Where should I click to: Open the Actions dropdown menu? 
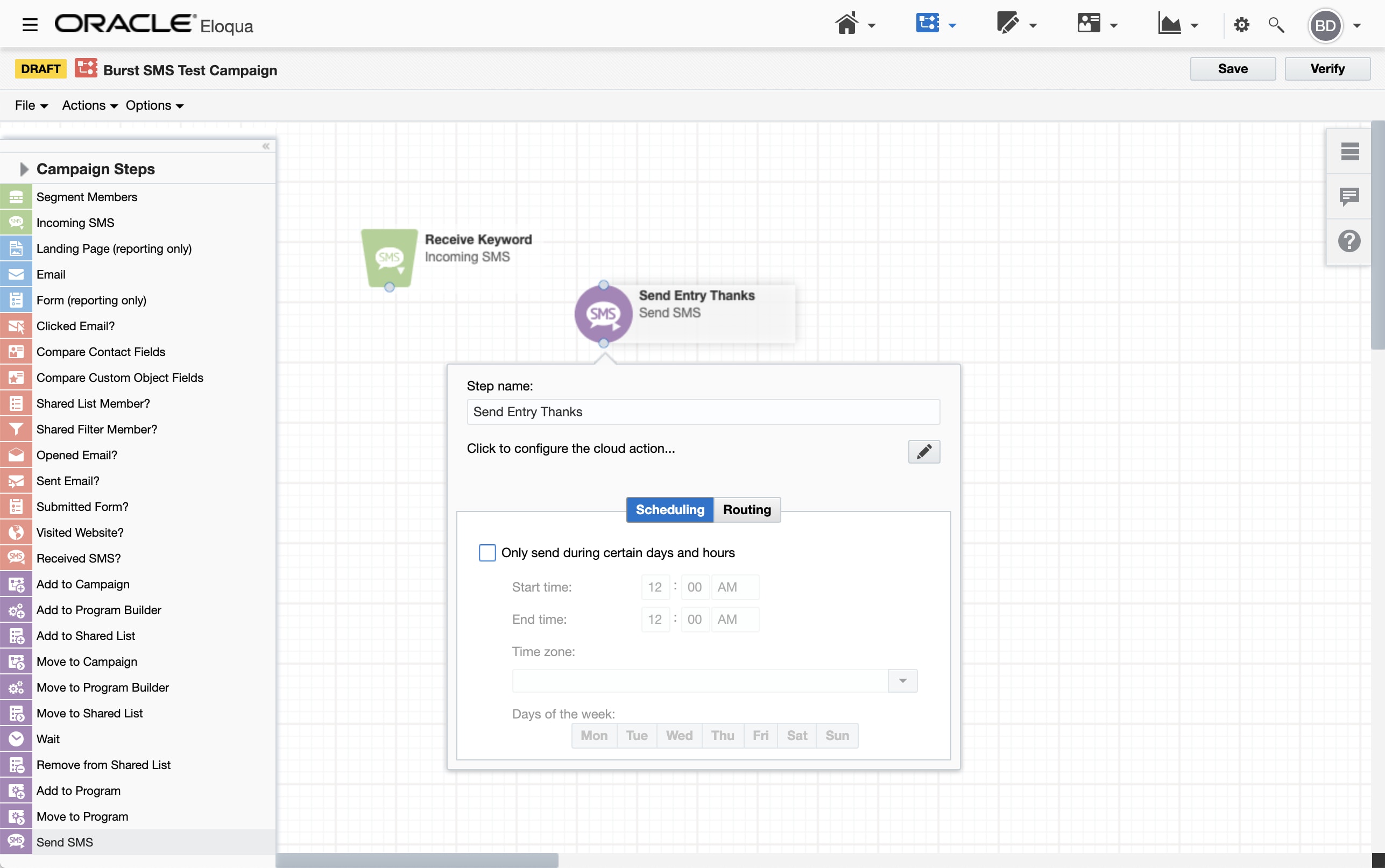click(89, 105)
